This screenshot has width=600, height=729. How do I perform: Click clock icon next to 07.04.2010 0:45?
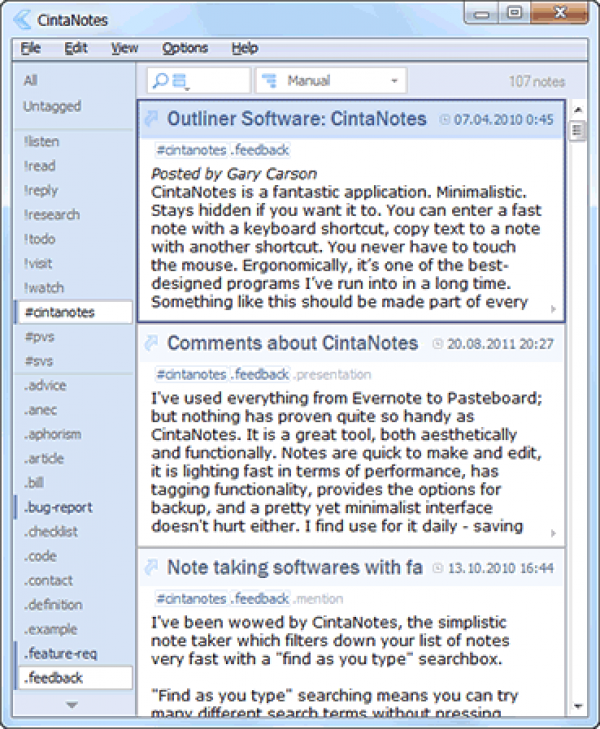point(445,120)
